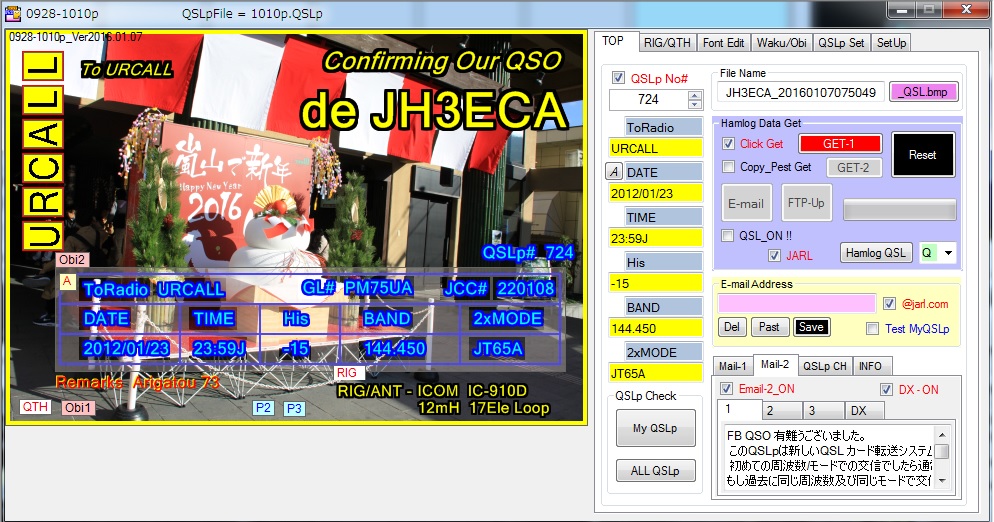Decrease the QSLp number with down arrow

695,104
